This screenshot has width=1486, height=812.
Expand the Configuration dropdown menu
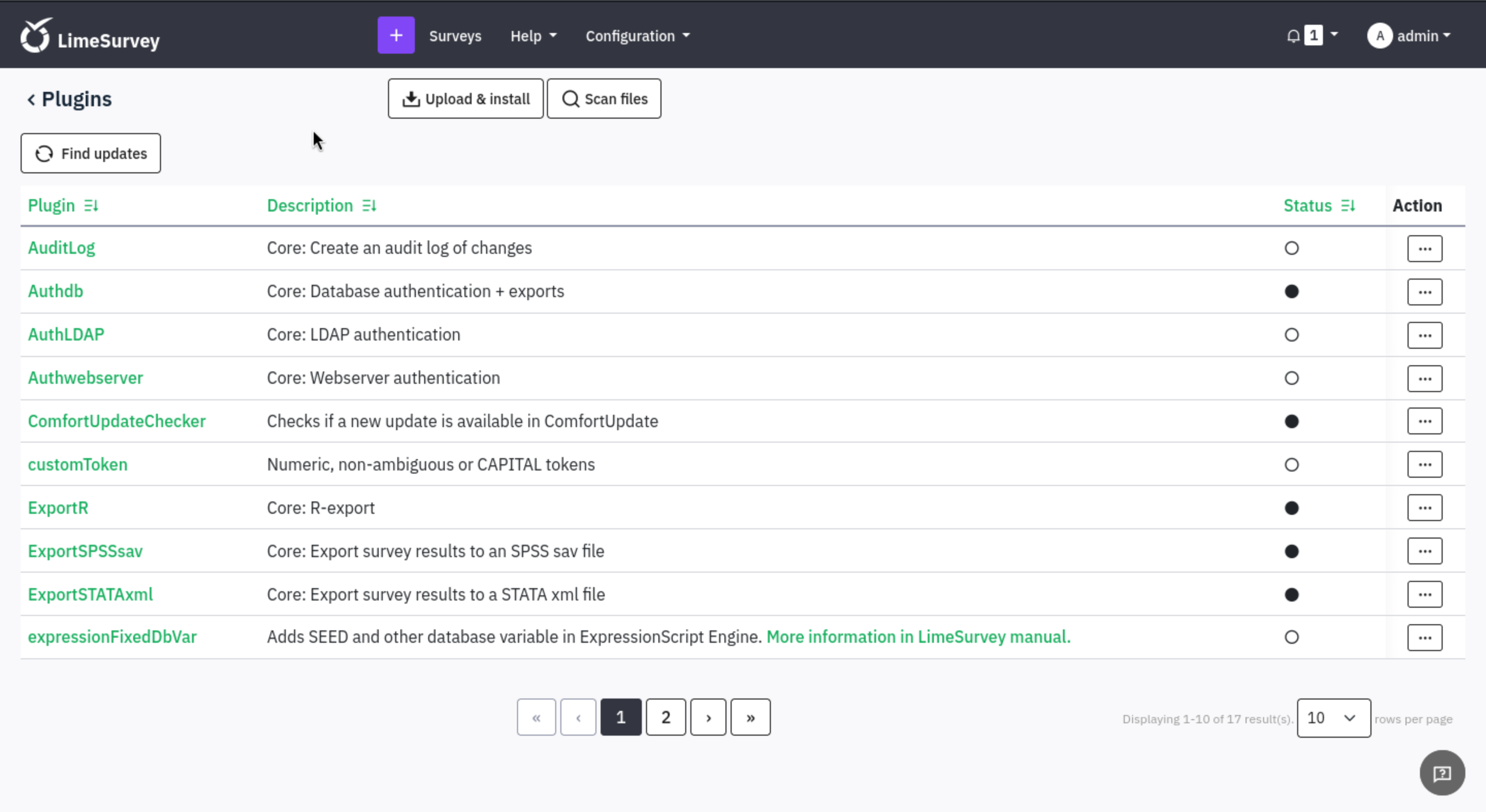(637, 36)
